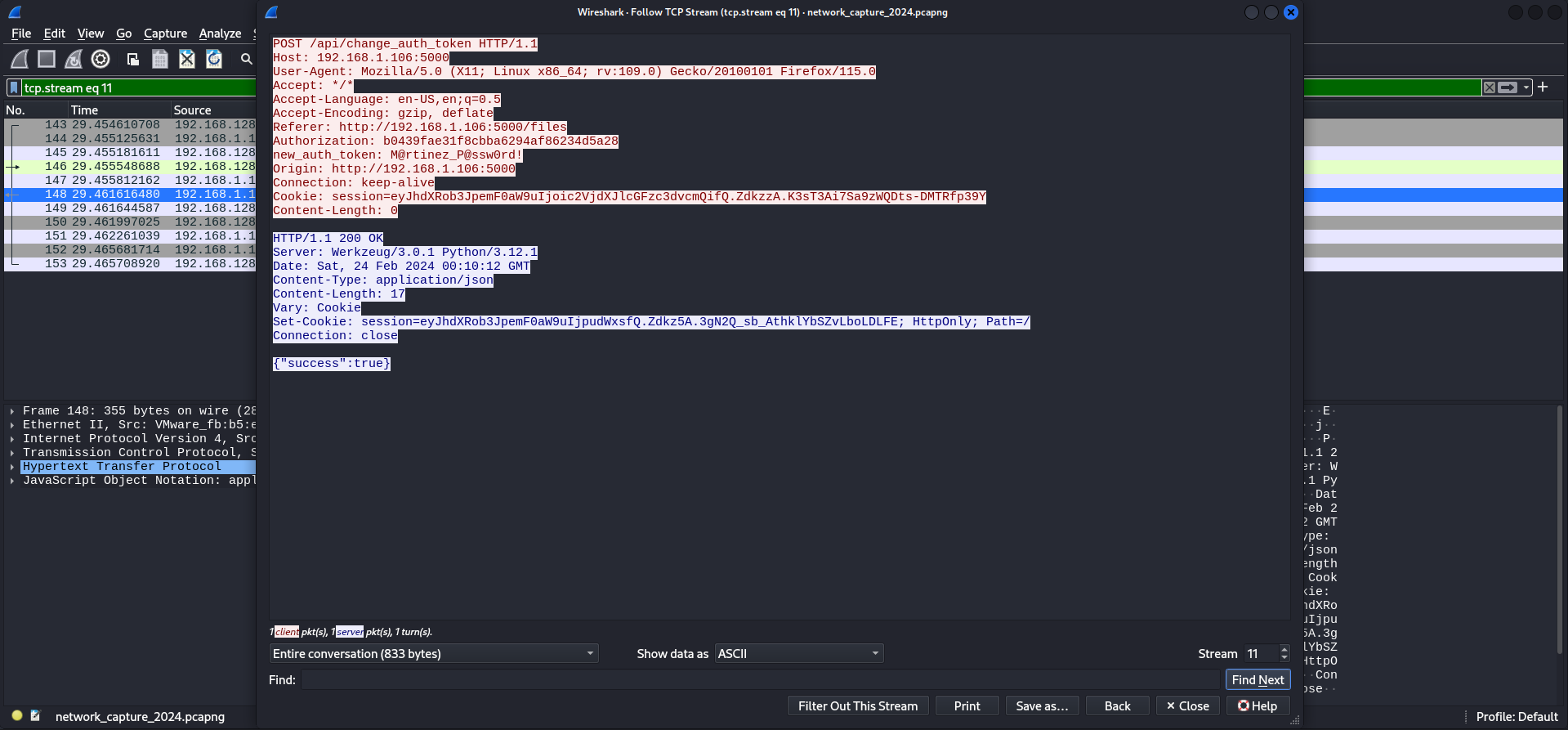1568x730 pixels.
Task: Click the restart capture icon
Action: (74, 59)
